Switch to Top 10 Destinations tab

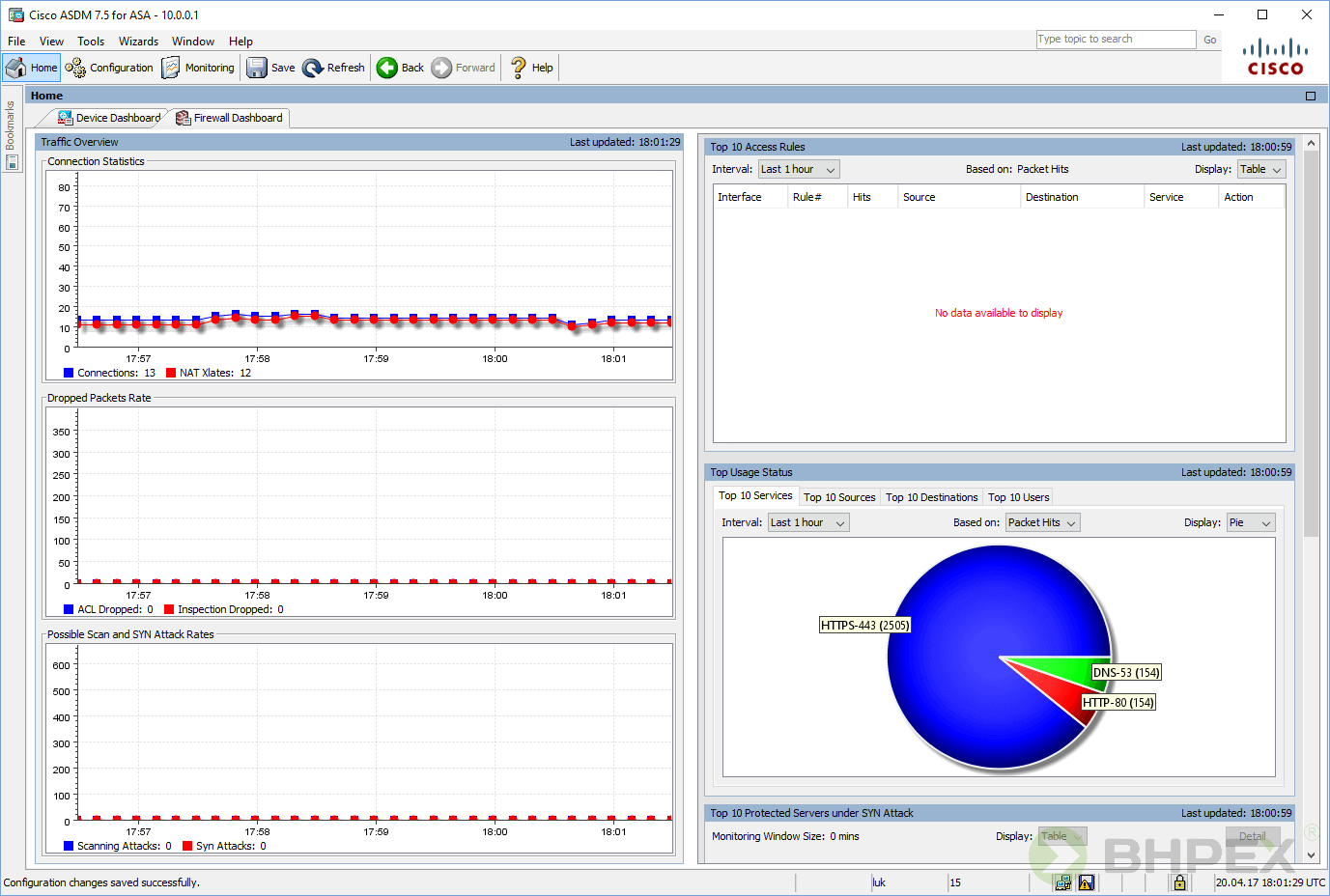point(932,497)
